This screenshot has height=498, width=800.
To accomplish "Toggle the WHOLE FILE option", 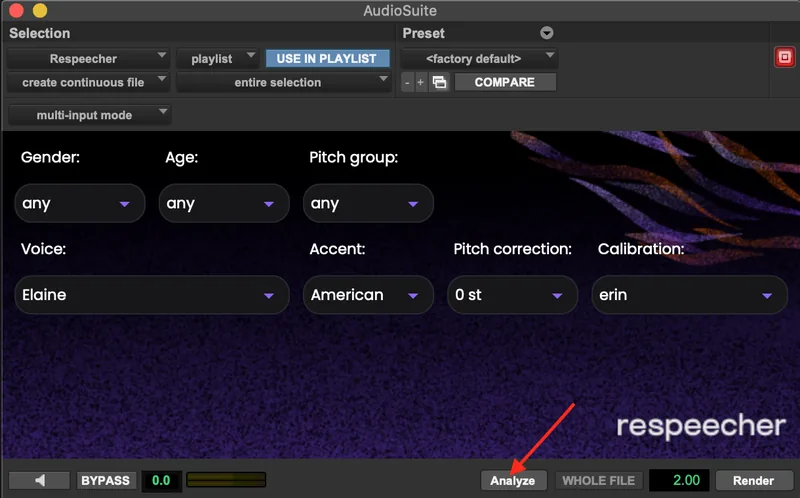I will 598,480.
